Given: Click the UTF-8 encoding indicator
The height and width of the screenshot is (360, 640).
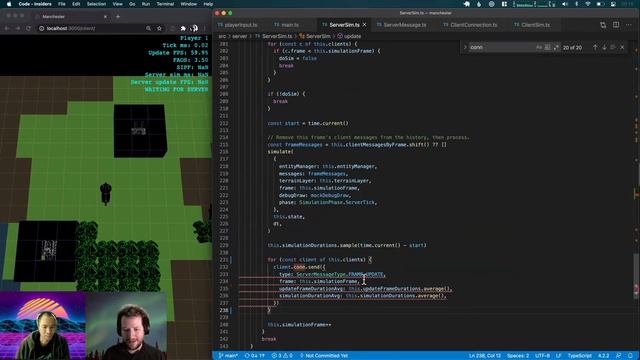Looking at the screenshot, I should point(542,356).
